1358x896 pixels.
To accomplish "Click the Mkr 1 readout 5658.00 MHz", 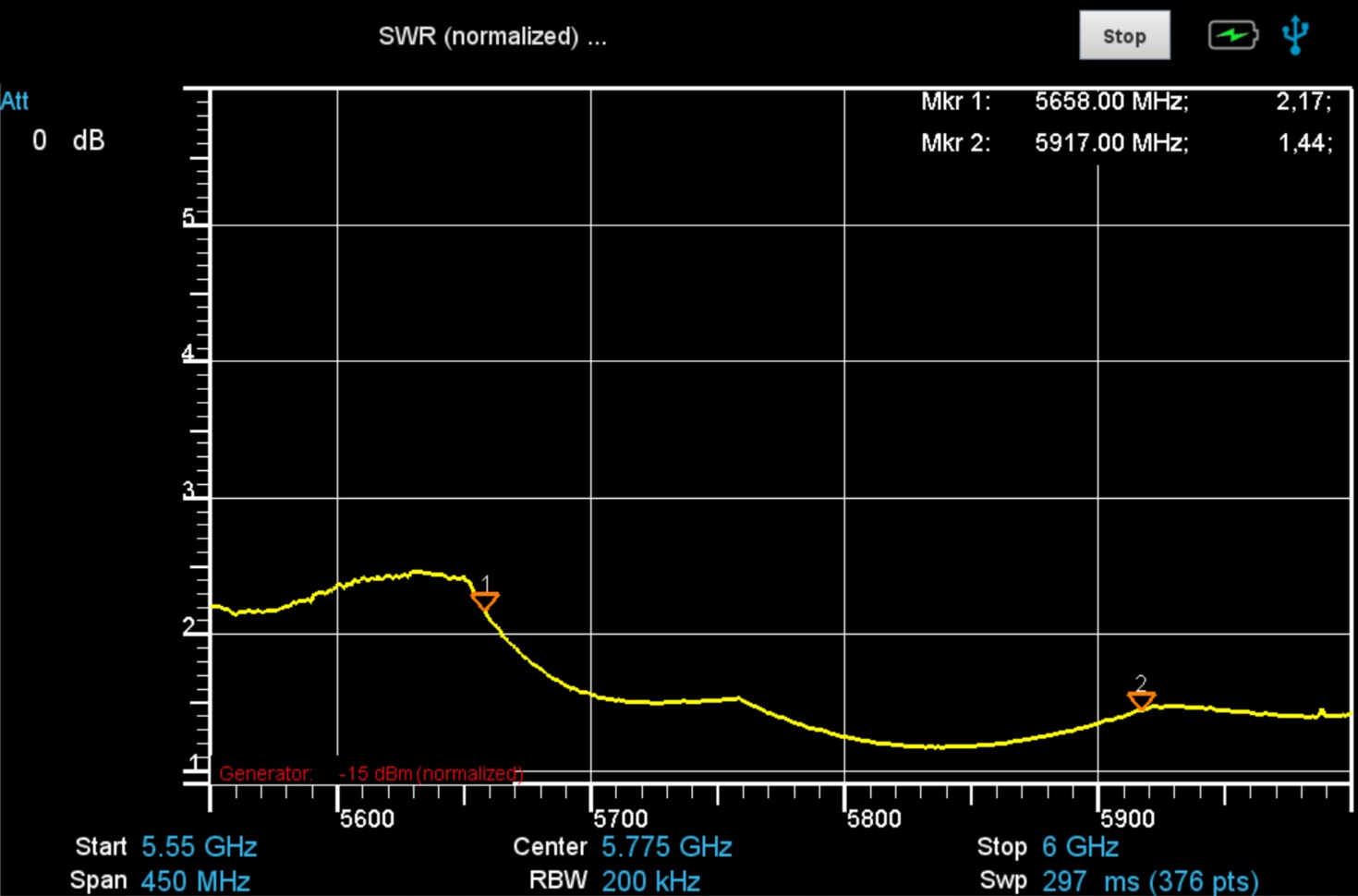I will coord(1110,102).
